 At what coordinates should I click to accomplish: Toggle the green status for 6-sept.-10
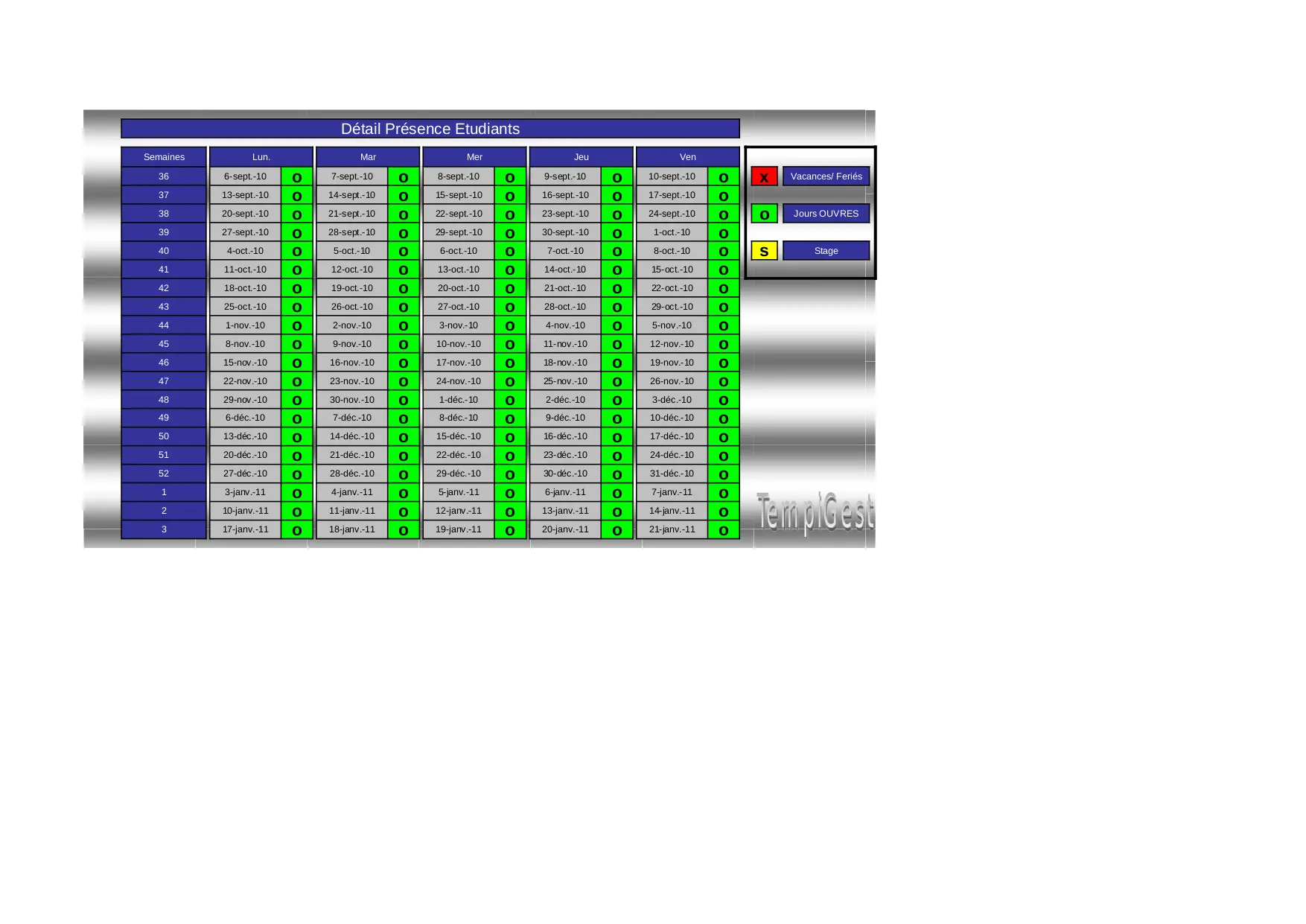(x=297, y=177)
